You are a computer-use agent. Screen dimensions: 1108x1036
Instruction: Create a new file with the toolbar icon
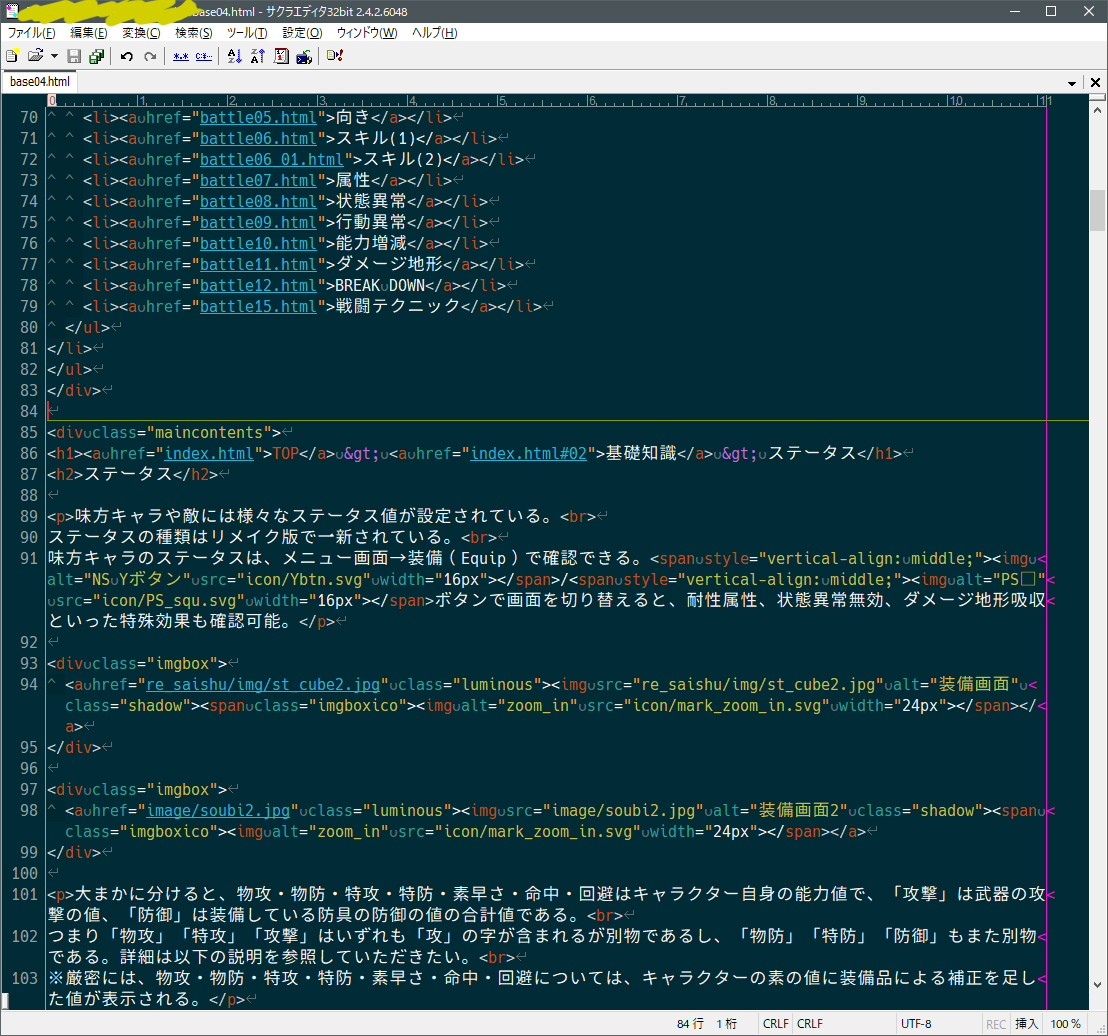[13, 56]
